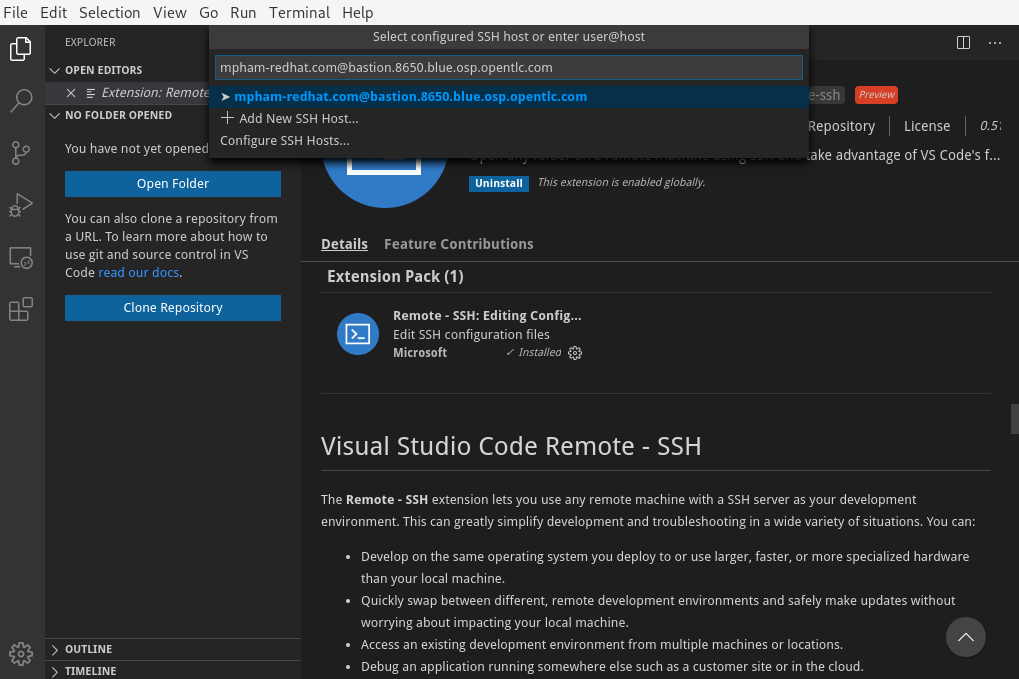Switch to the Feature Contributions tab
This screenshot has width=1019, height=679.
(x=459, y=244)
